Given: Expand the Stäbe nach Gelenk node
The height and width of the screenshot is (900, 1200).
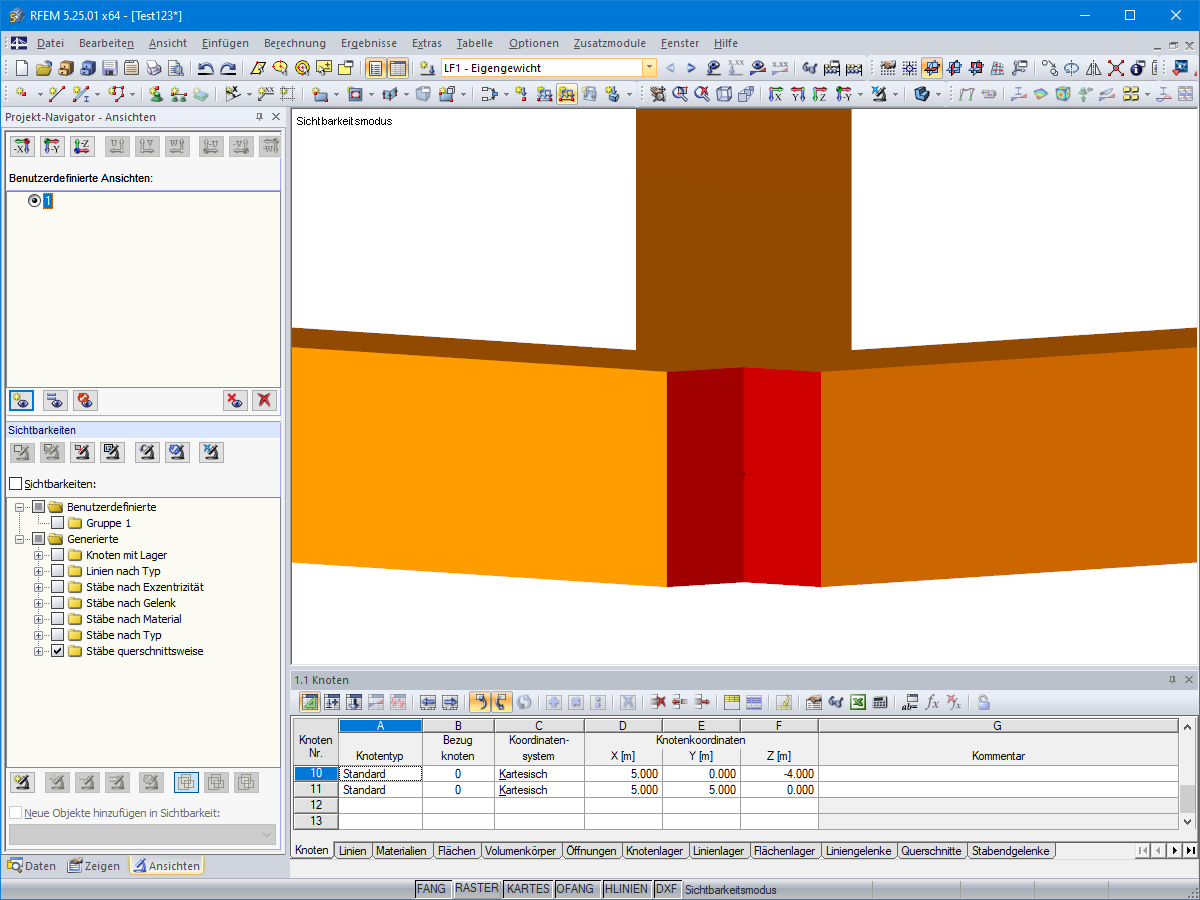Looking at the screenshot, I should (x=39, y=603).
